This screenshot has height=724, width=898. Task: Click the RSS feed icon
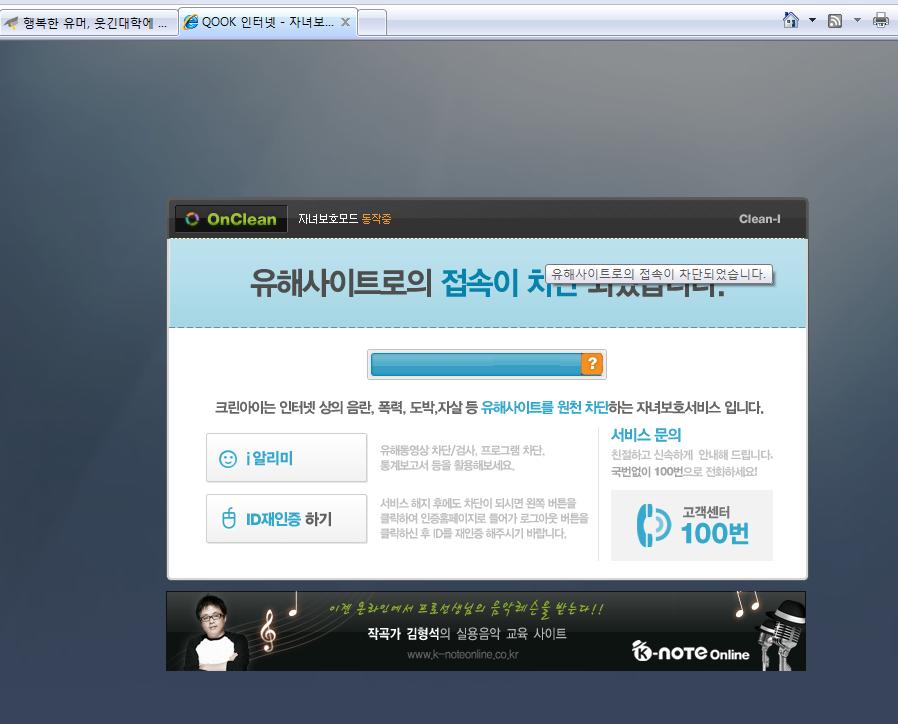click(834, 18)
